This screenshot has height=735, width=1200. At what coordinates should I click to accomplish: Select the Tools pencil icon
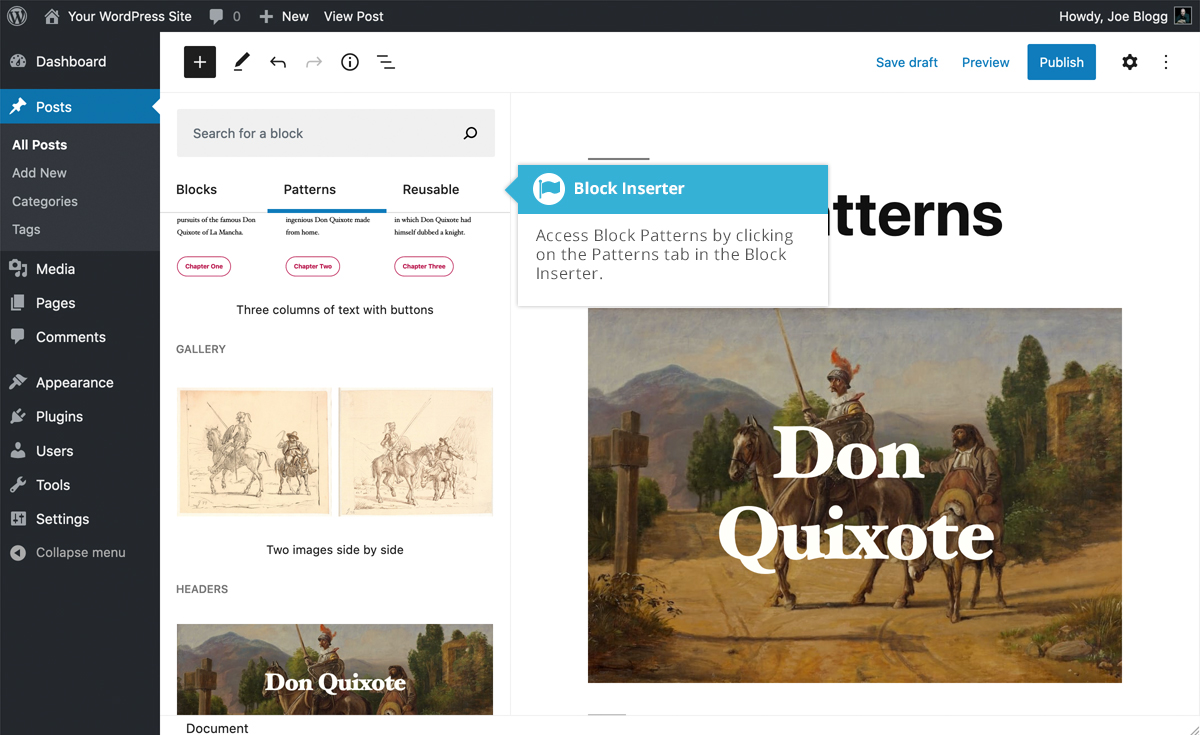[x=241, y=62]
